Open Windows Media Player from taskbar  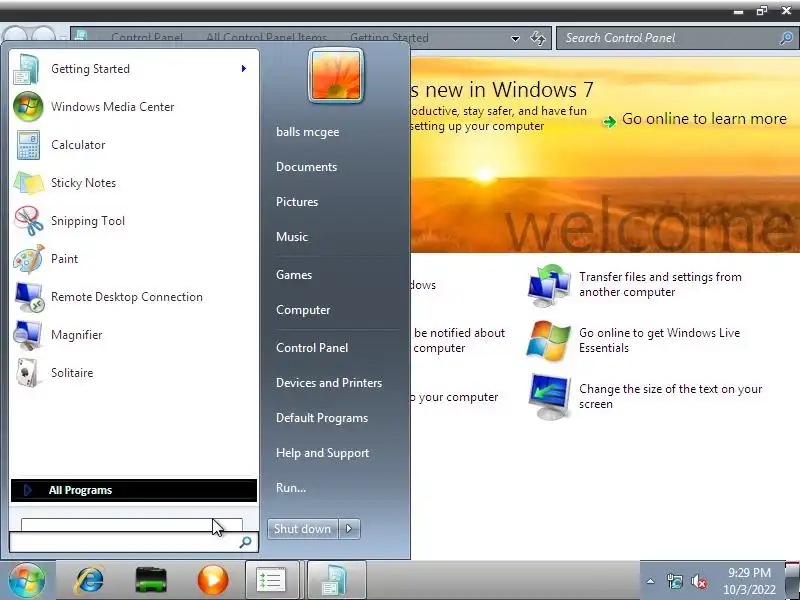pos(213,580)
